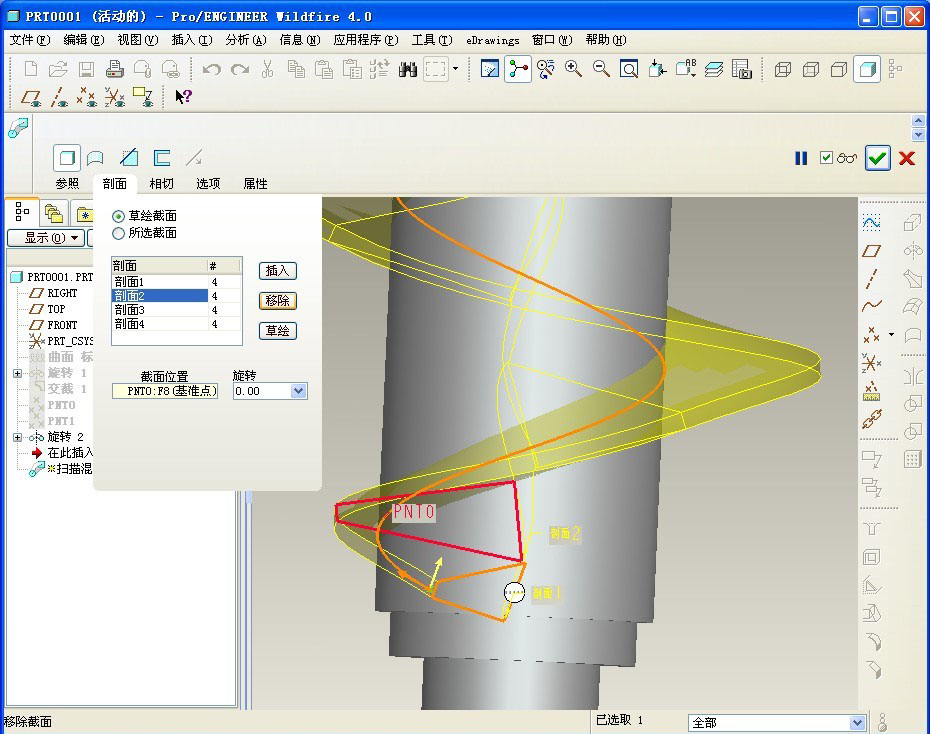Click the Cut scissors icon
Viewport: 930px width, 734px height.
pyautogui.click(x=267, y=69)
